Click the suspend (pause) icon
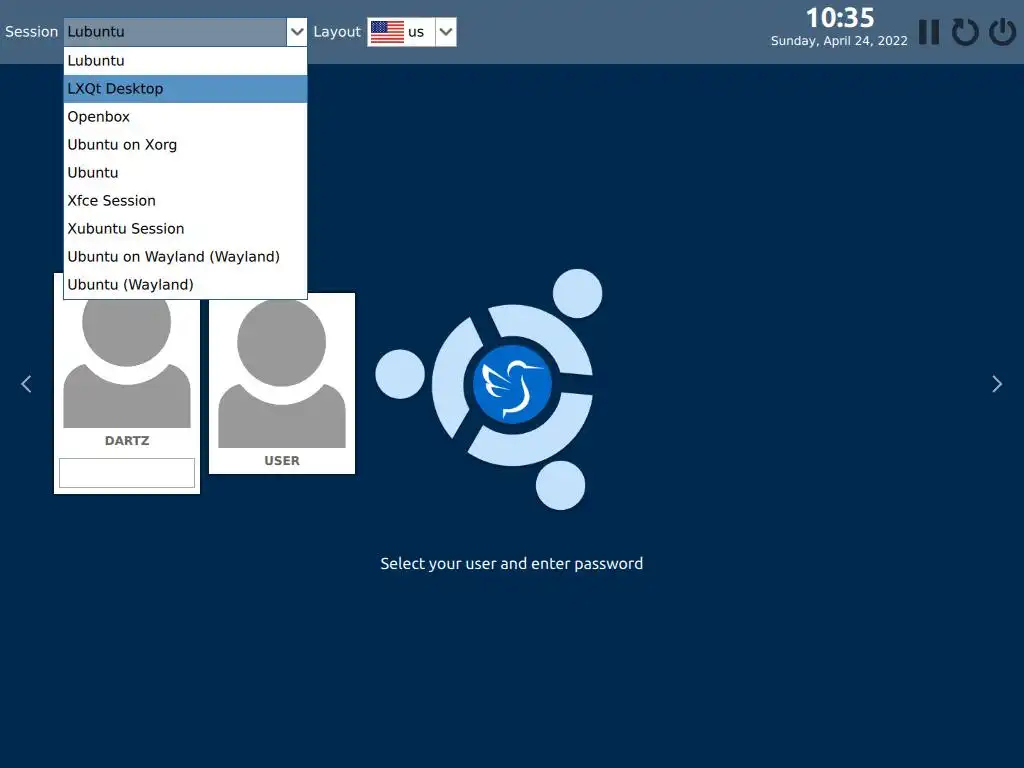Screen dimensions: 1024x768 (x=929, y=32)
